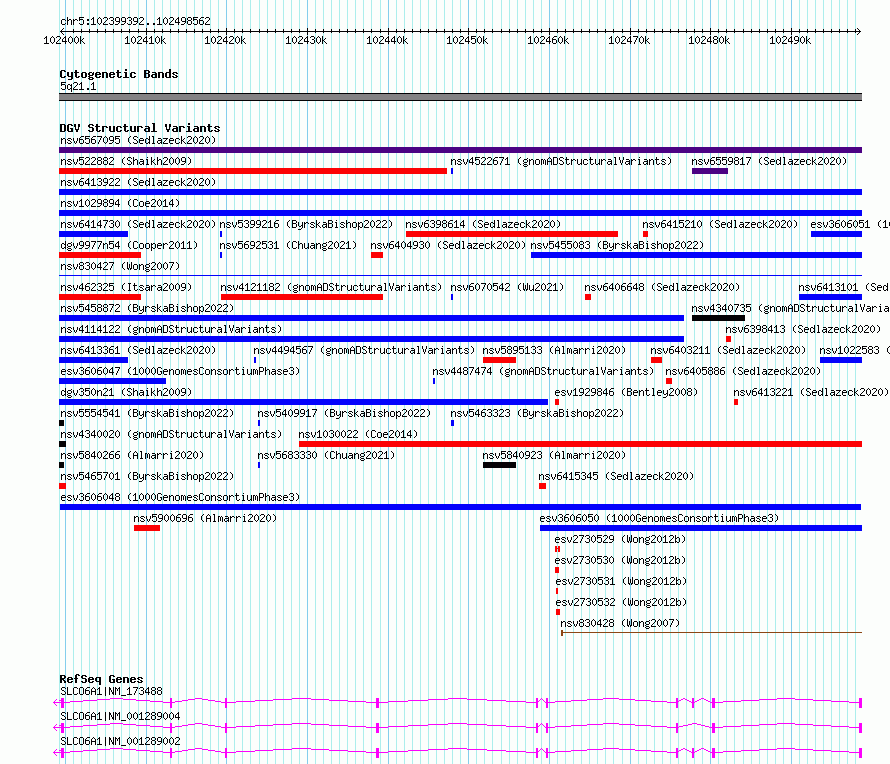The width and height of the screenshot is (890, 764).
Task: Click nsv4494567 gnomAD variant label
Action: [x=364, y=350]
